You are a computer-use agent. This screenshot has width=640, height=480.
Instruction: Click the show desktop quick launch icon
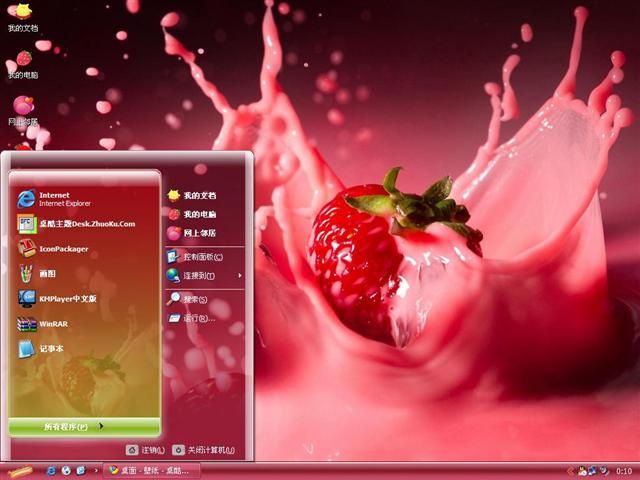pos(81,471)
